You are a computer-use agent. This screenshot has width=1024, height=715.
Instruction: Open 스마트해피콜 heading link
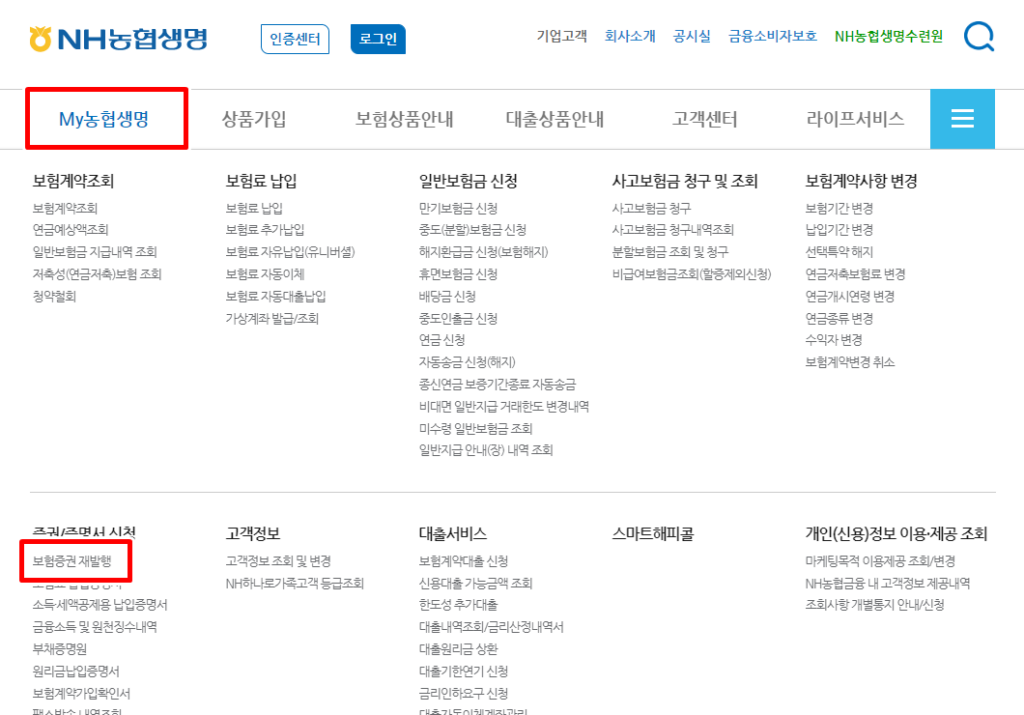(652, 533)
